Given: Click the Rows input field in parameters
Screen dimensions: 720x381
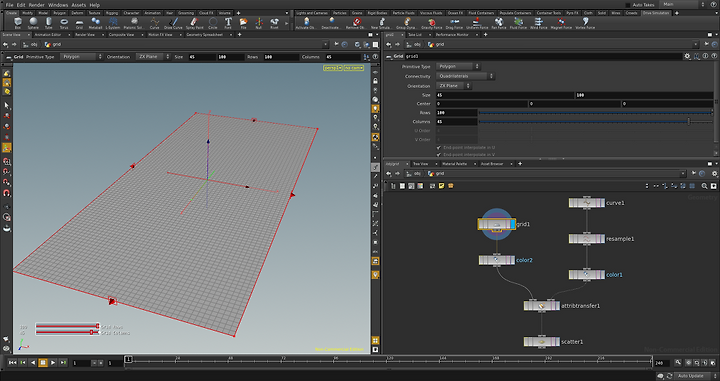Looking at the screenshot, I should (456, 112).
